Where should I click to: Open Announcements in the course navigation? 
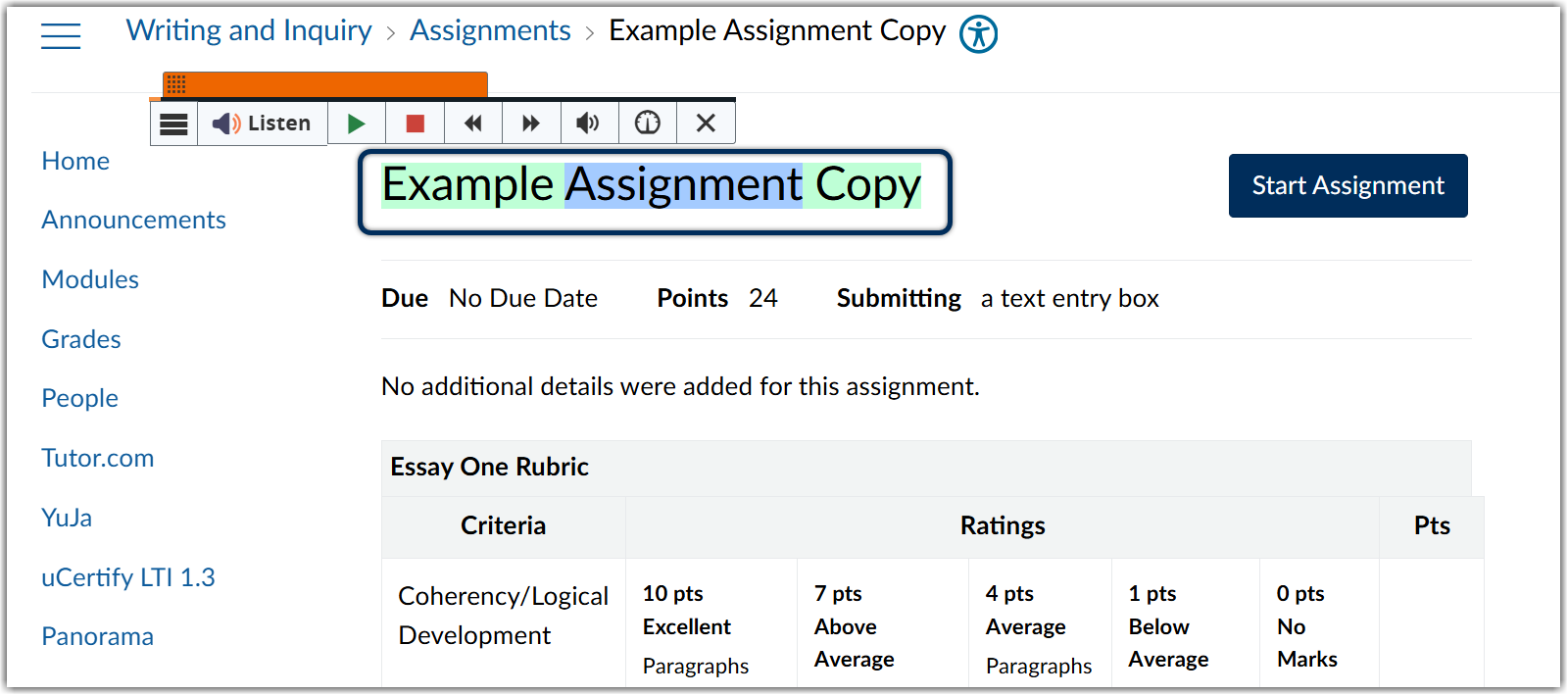click(x=133, y=220)
